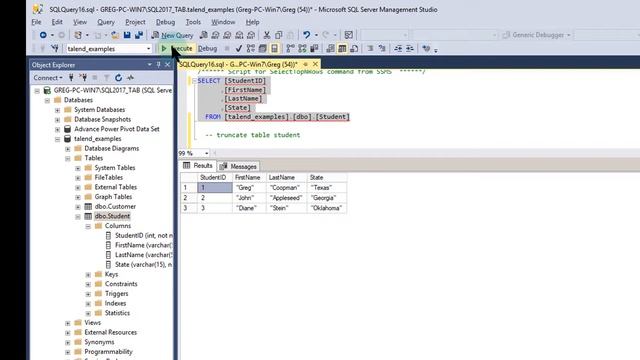Collapse the SELECT statement outline box

194,81
